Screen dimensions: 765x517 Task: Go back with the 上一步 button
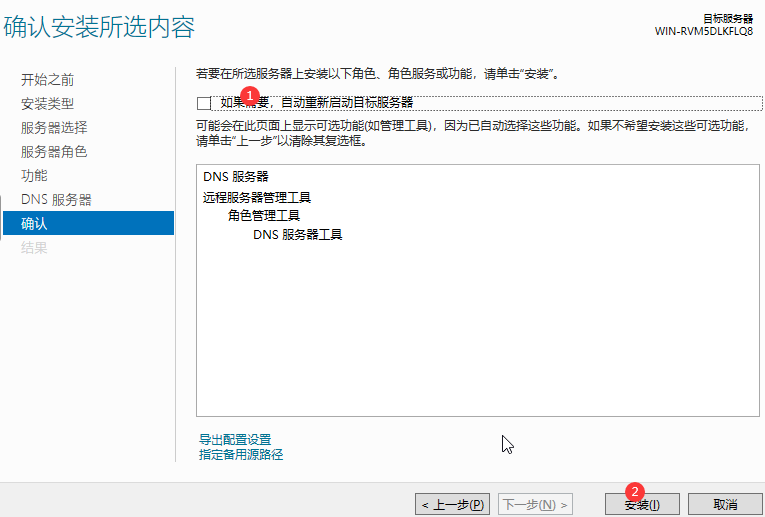(x=453, y=505)
